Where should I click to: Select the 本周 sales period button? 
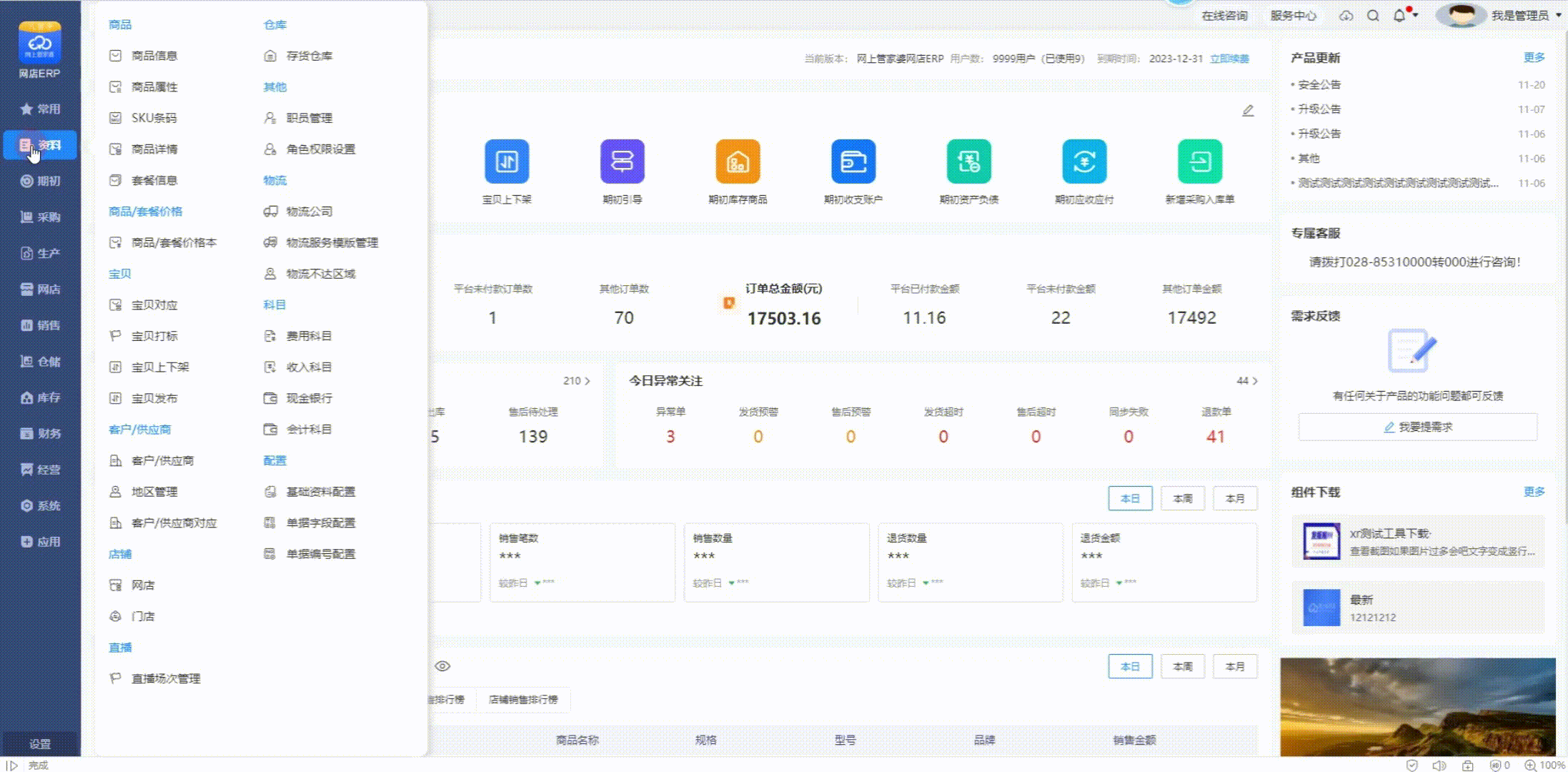(1182, 498)
